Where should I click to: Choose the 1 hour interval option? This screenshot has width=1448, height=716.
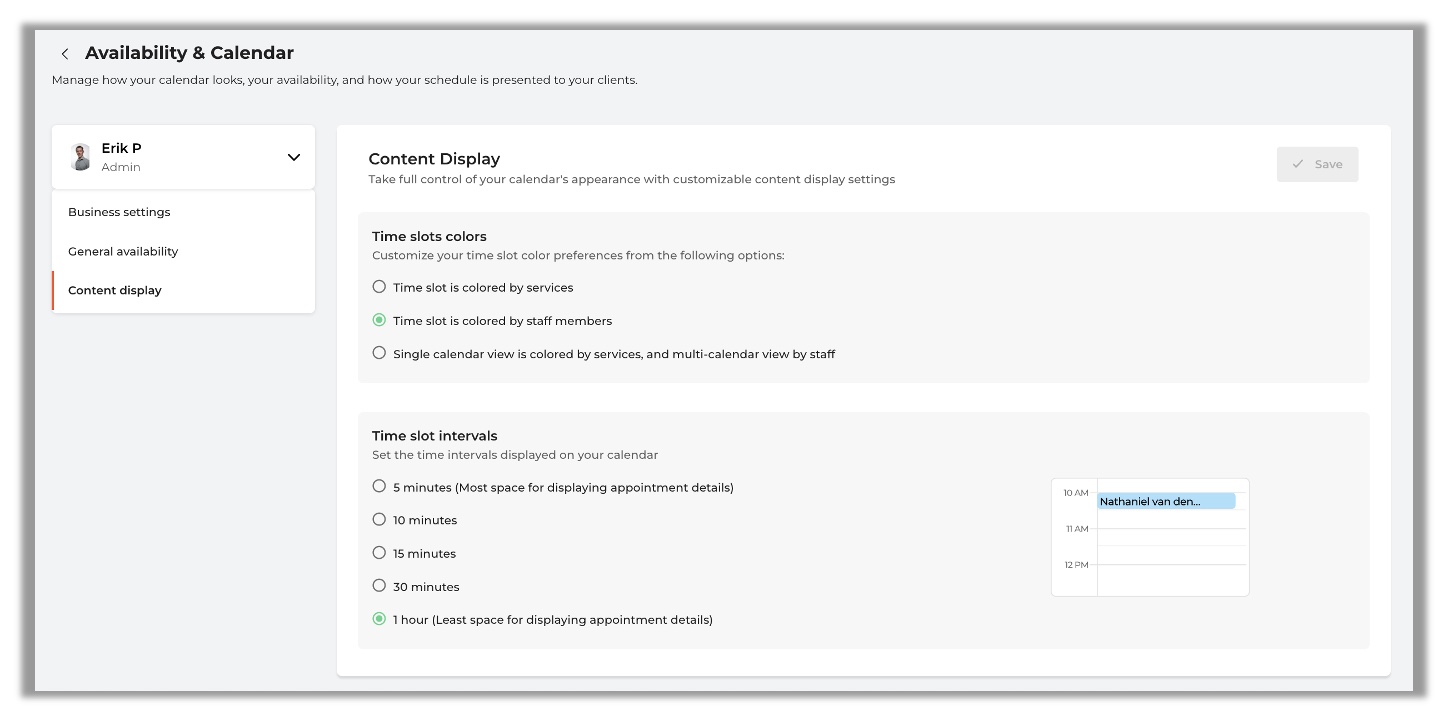[x=379, y=619]
